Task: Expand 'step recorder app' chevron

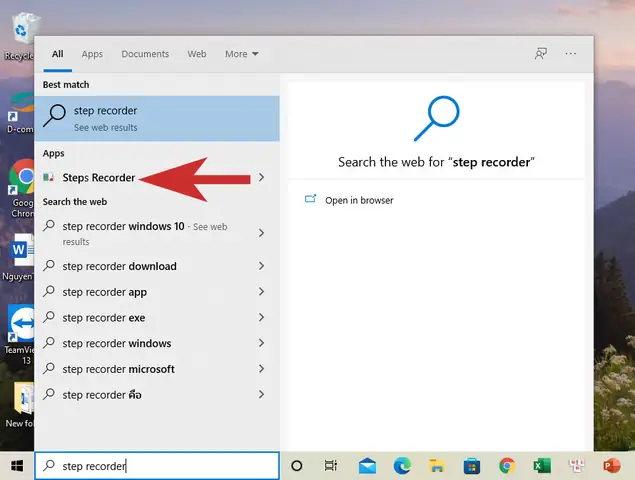Action: pyautogui.click(x=262, y=292)
